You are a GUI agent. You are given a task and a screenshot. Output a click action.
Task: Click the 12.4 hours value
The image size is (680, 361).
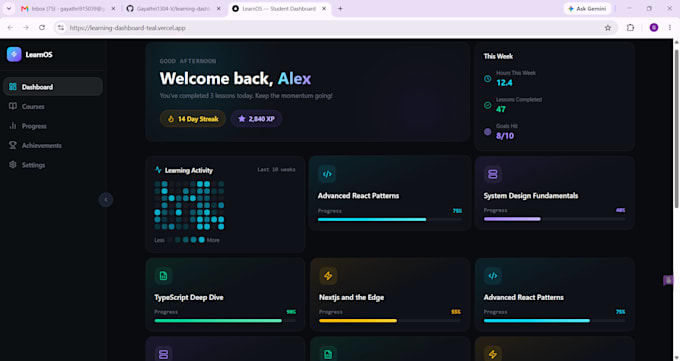click(x=504, y=83)
